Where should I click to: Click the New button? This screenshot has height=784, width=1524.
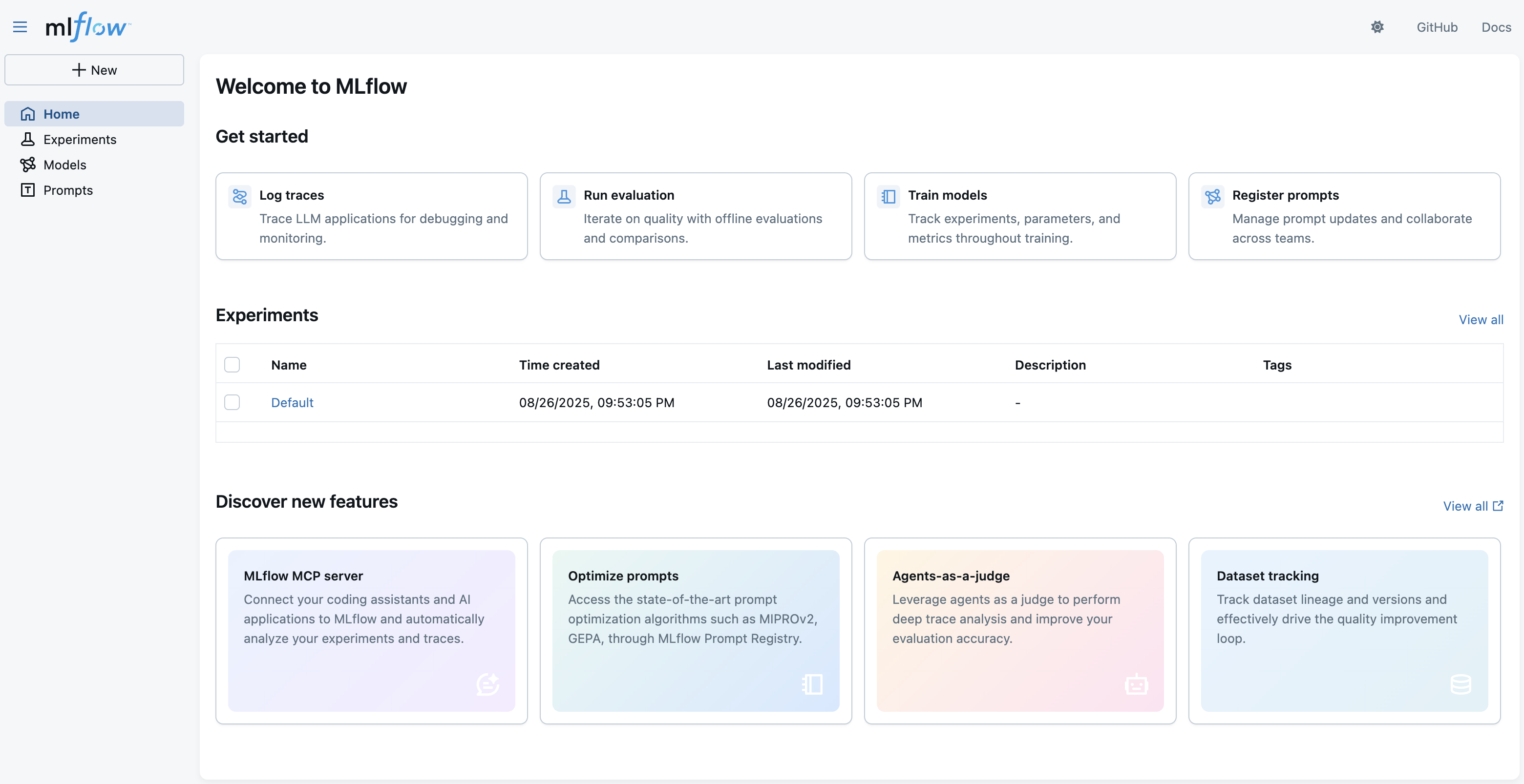click(94, 69)
